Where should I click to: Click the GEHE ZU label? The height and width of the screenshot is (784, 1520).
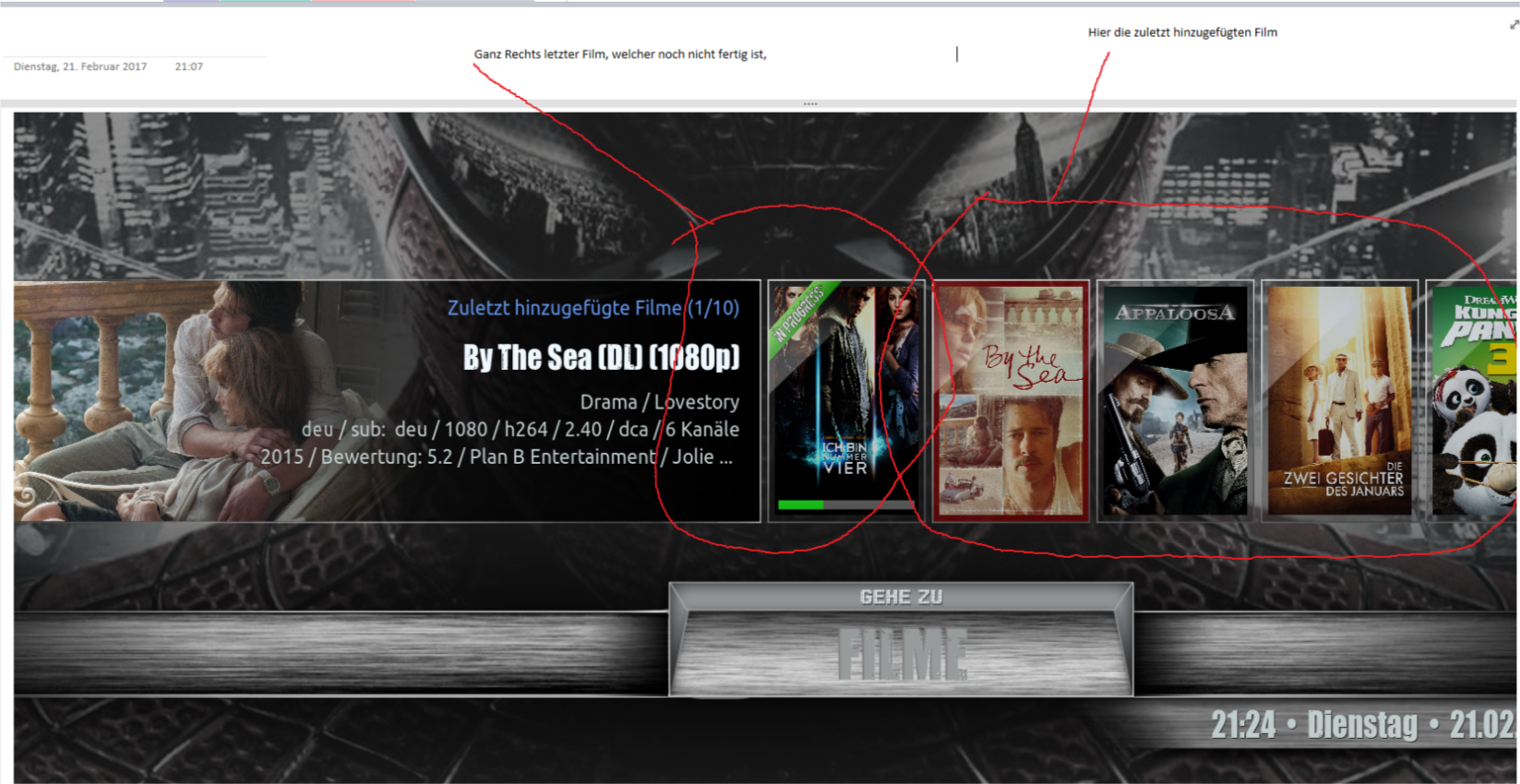[x=902, y=597]
